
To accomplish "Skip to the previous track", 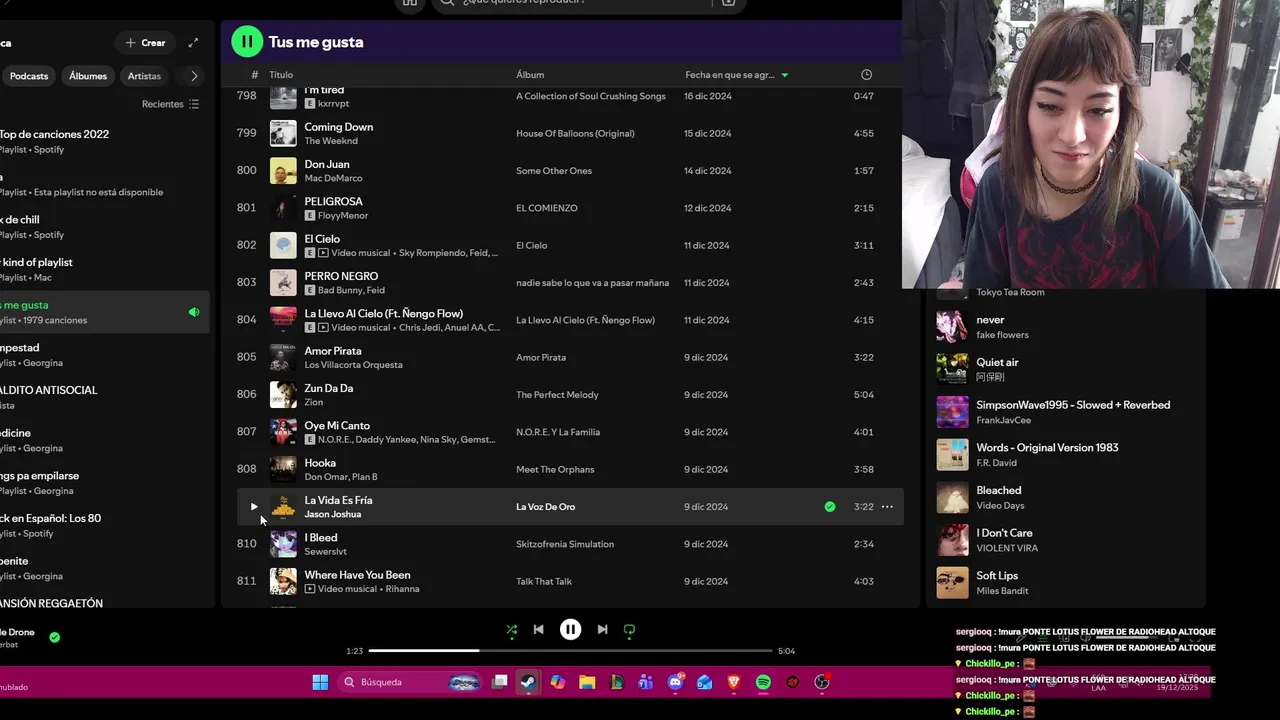I will [x=538, y=630].
